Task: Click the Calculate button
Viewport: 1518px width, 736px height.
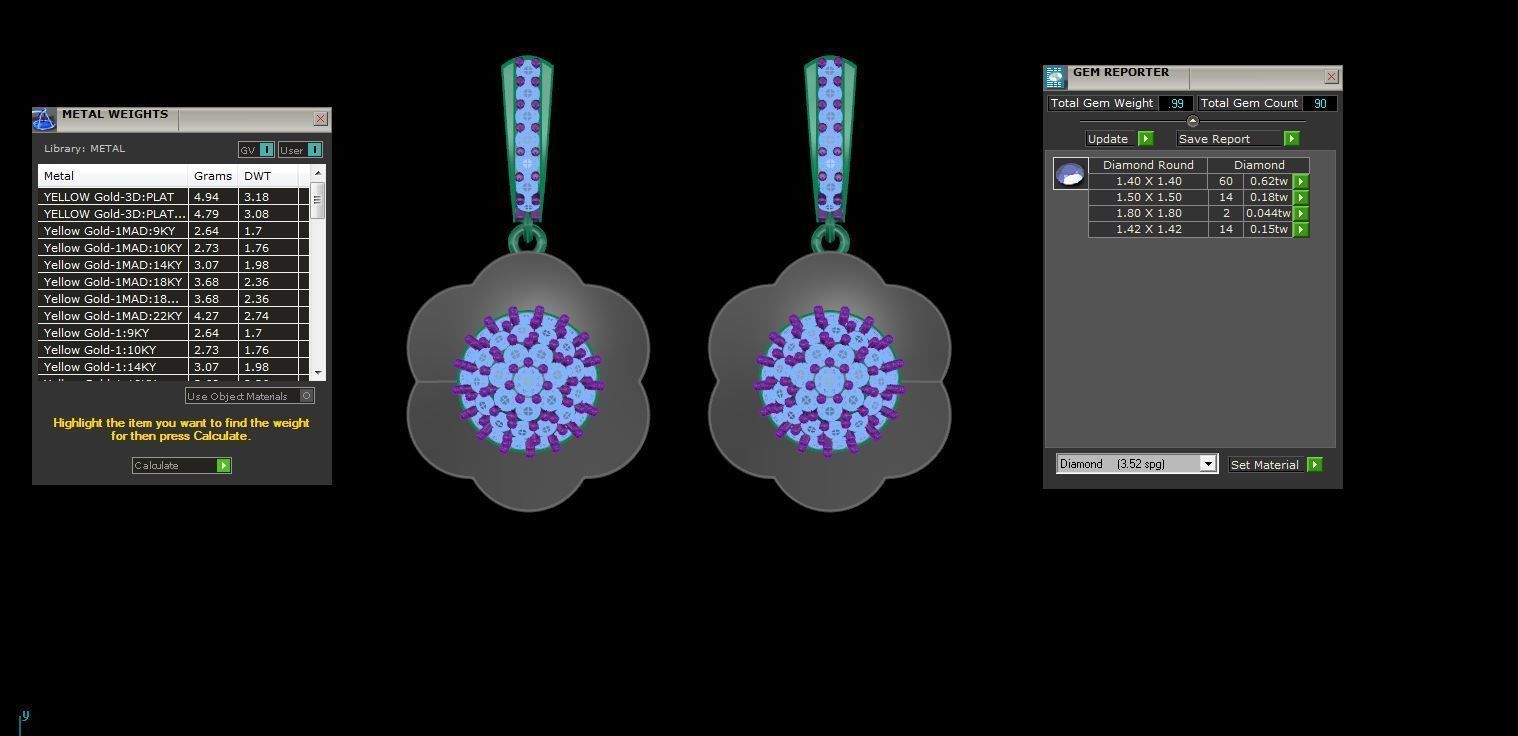Action: tap(182, 466)
